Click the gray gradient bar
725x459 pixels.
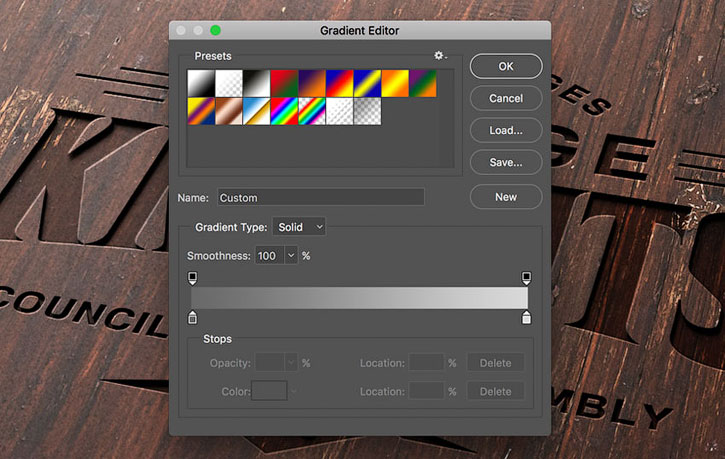(x=359, y=298)
